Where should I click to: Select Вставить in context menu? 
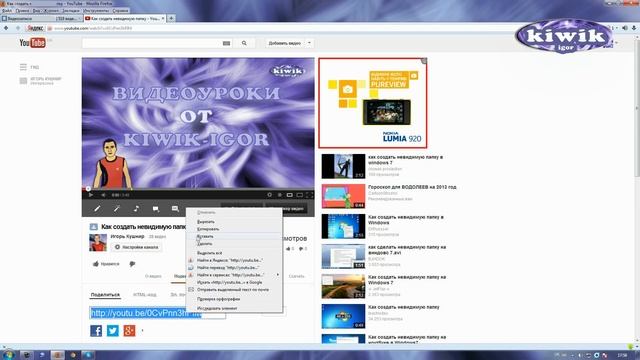click(234, 236)
